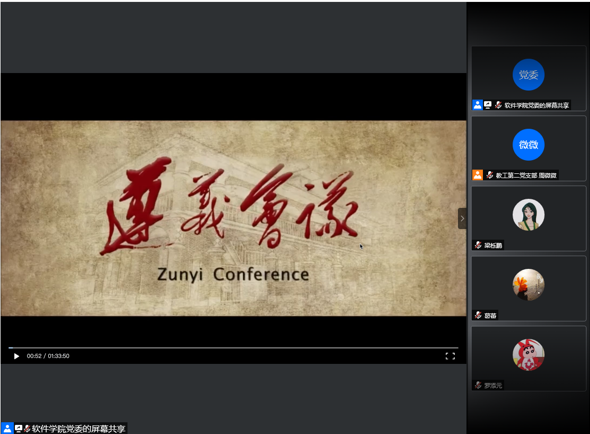
Task: Select the orange flower avatar participant
Action: (528, 285)
